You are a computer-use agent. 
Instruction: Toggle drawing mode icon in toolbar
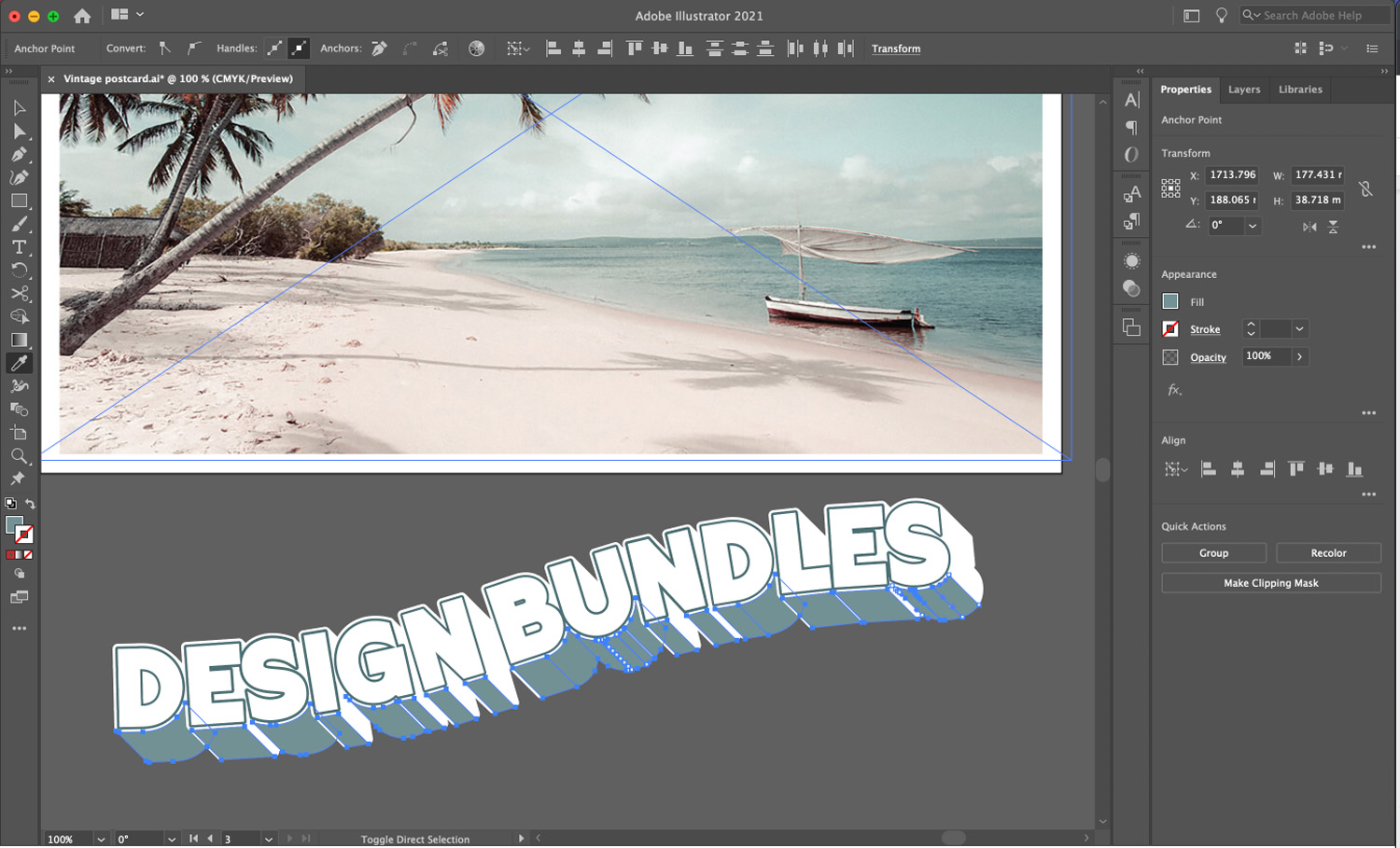pyautogui.click(x=19, y=574)
